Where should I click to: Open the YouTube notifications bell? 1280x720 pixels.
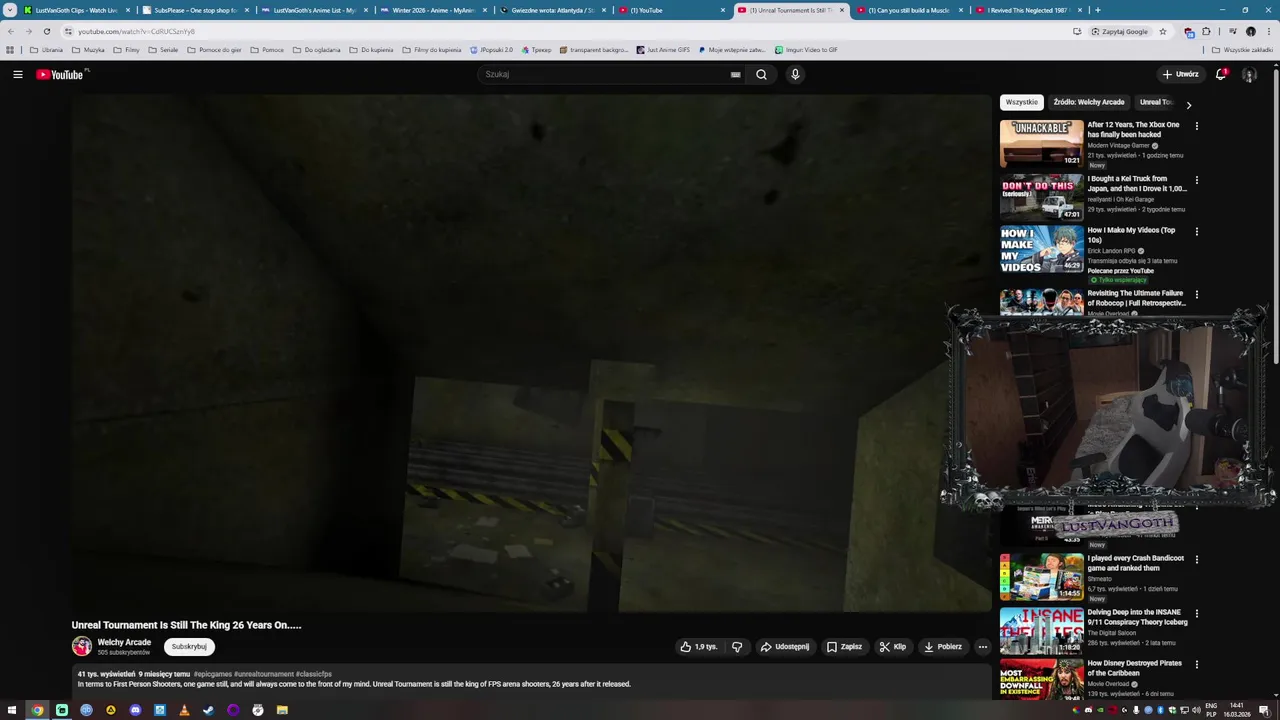coord(1221,74)
